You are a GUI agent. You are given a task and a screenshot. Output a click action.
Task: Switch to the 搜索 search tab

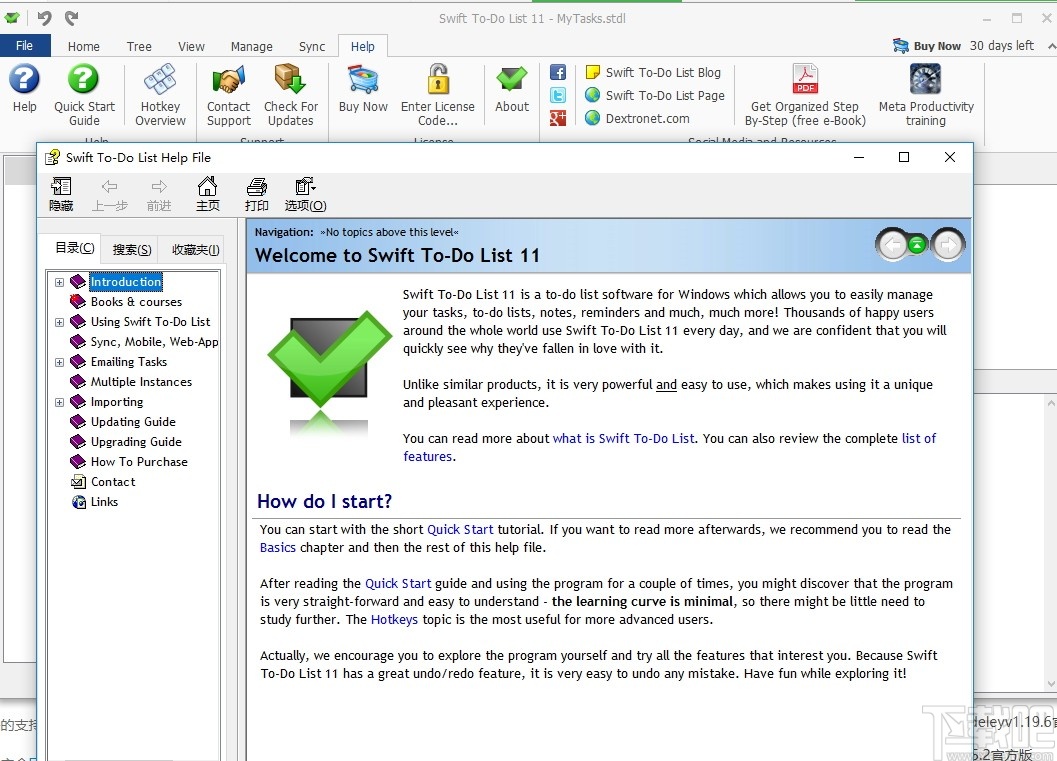(x=131, y=250)
